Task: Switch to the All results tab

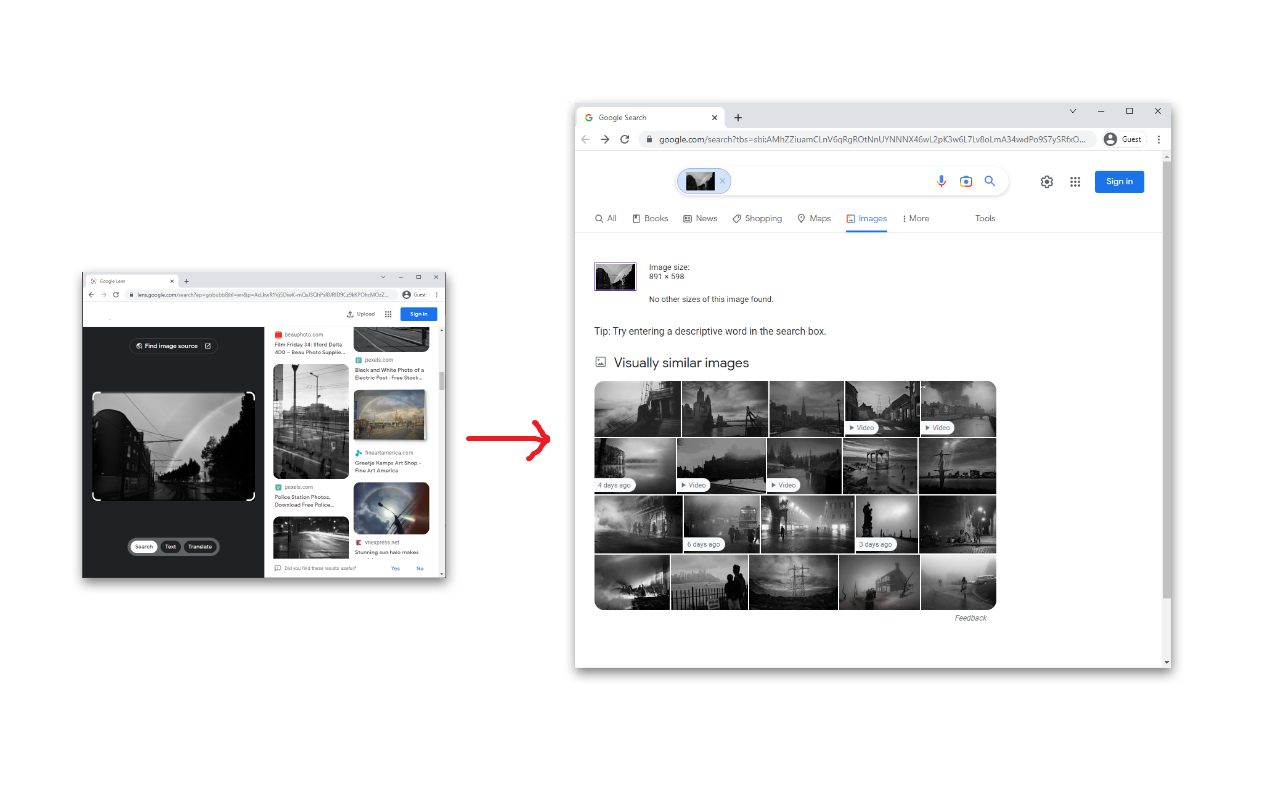Action: click(606, 218)
